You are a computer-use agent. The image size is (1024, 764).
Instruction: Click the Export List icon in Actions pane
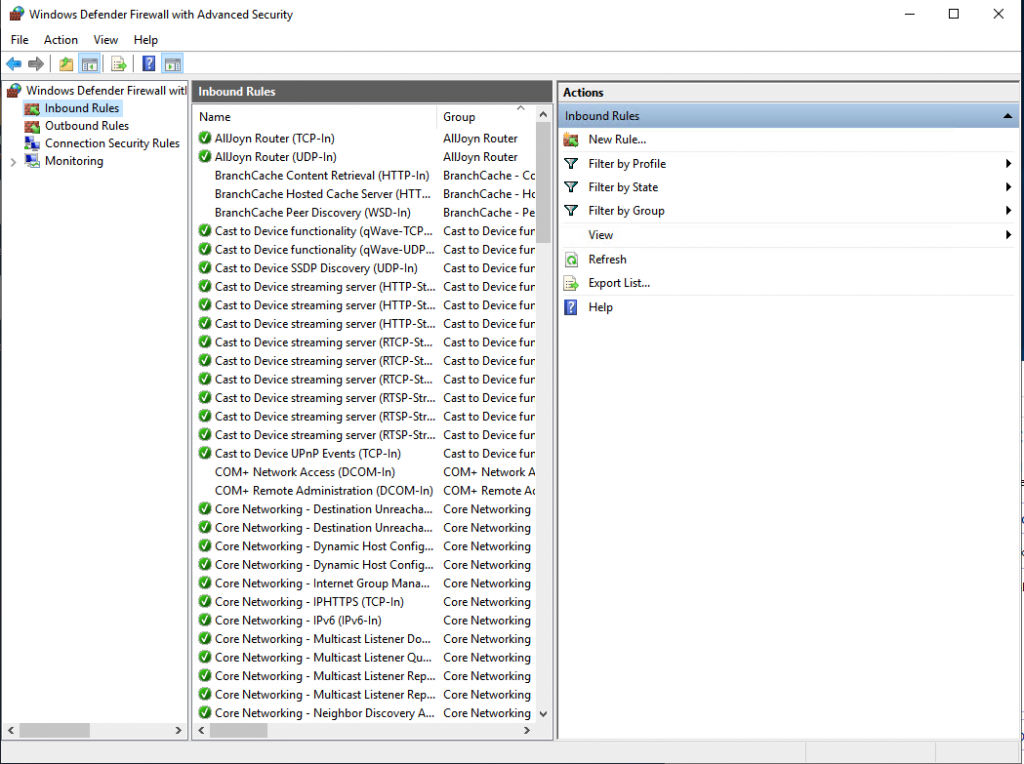[x=571, y=283]
